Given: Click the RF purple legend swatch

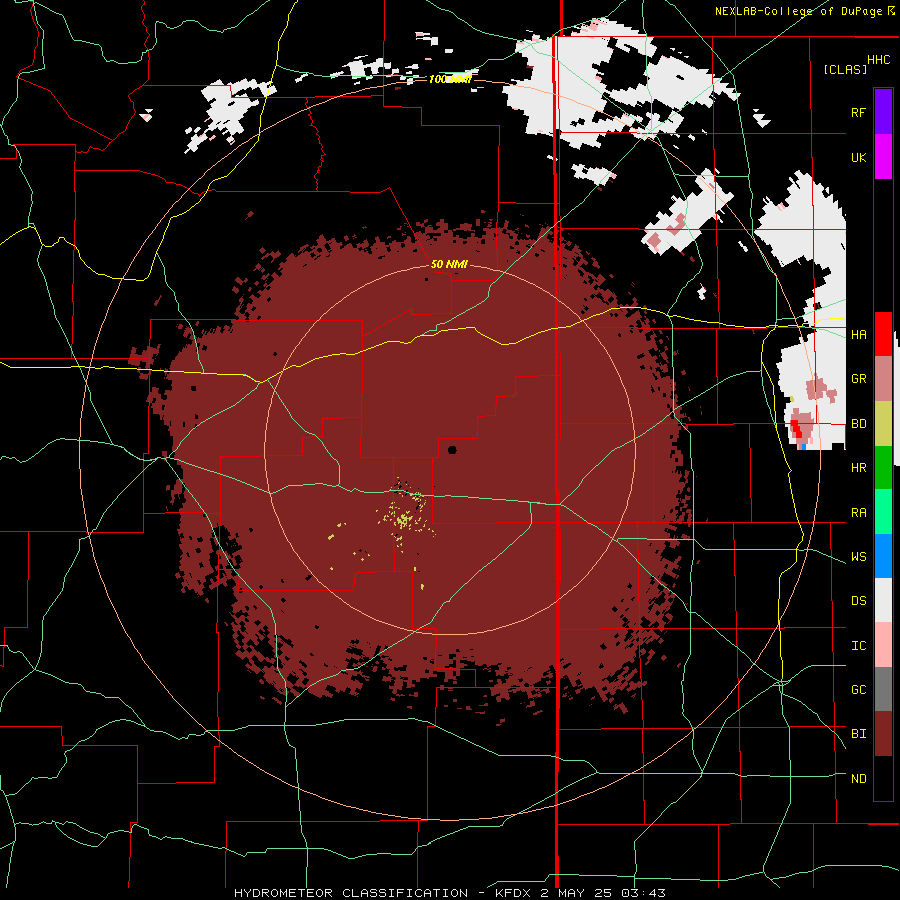Looking at the screenshot, I should (883, 111).
